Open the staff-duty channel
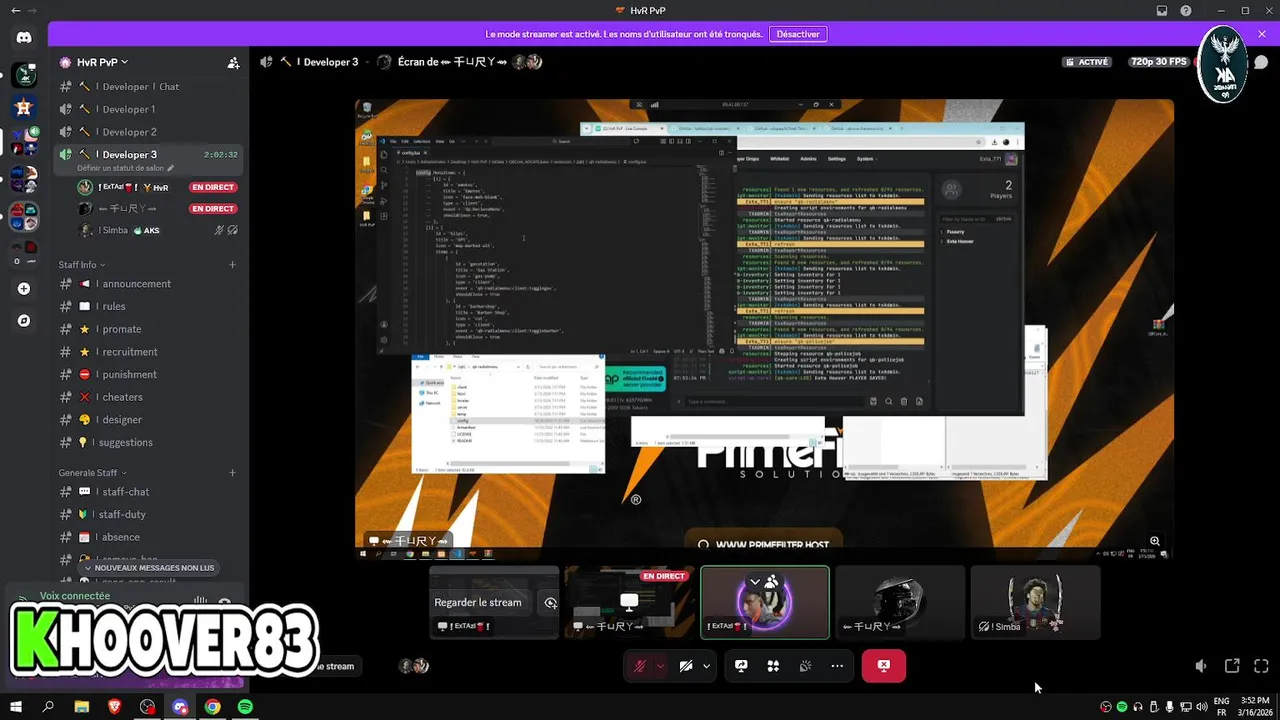Screen dimensions: 1280x720 148,515
